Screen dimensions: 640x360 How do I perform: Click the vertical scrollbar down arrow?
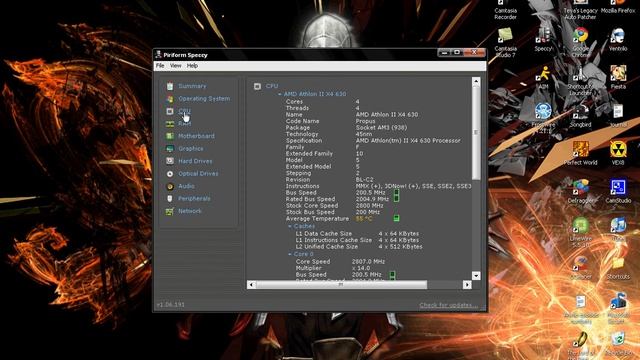(476, 276)
